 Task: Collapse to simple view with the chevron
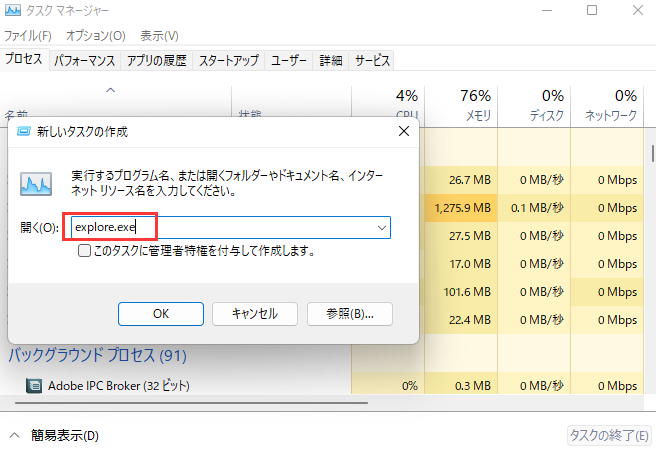click(x=14, y=436)
